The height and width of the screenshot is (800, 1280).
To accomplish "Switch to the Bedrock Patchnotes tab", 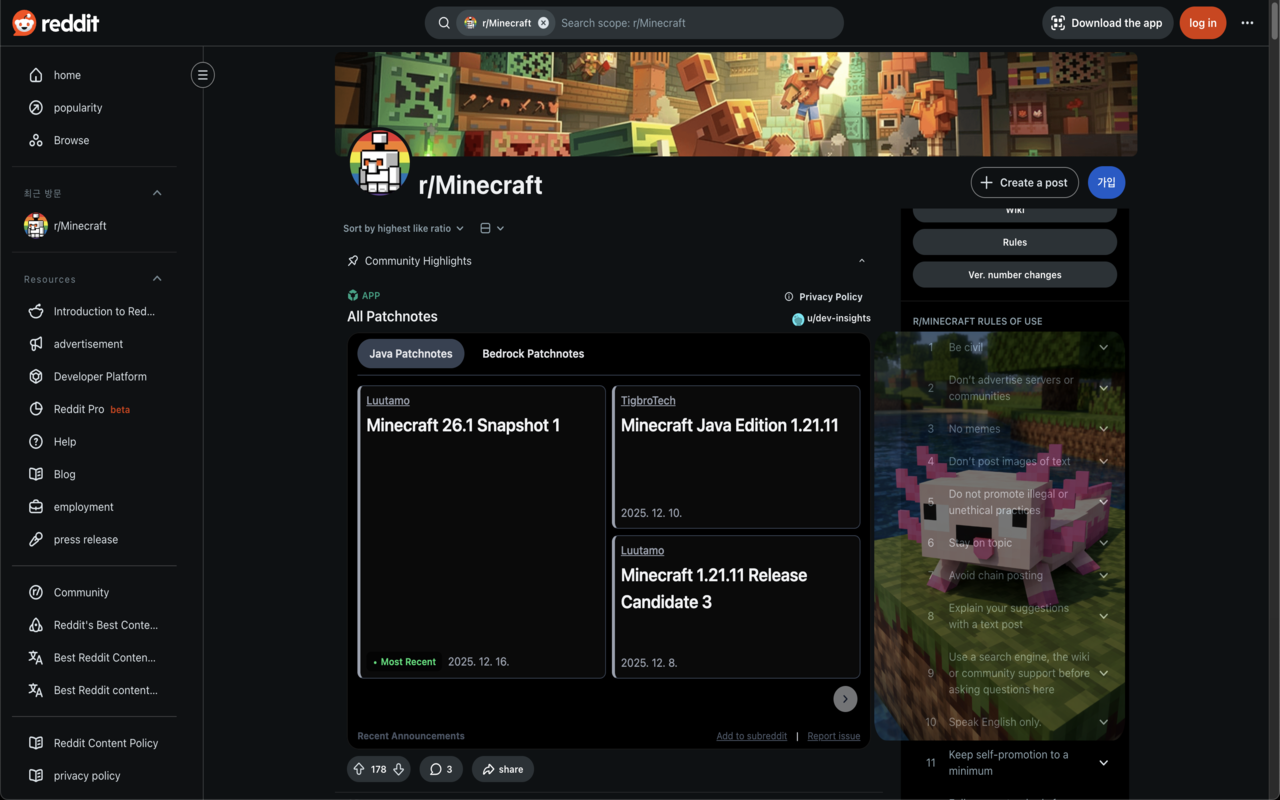I will pos(533,354).
